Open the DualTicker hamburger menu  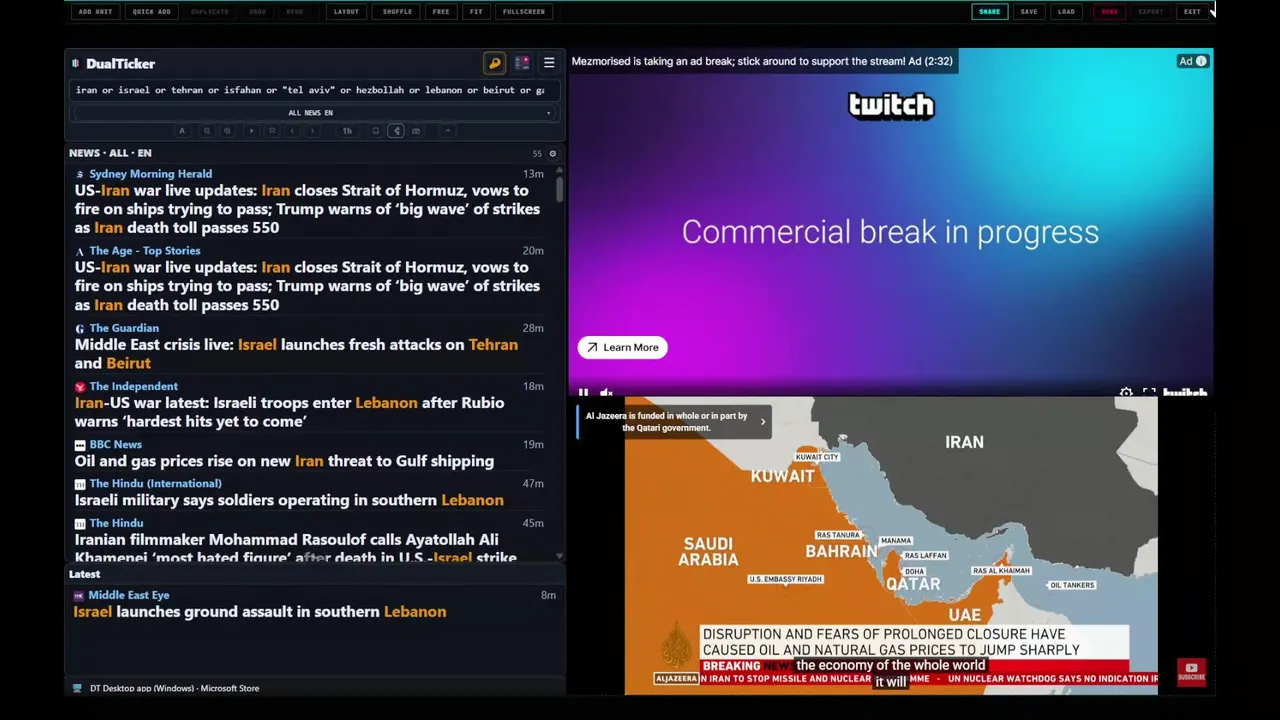[549, 64]
